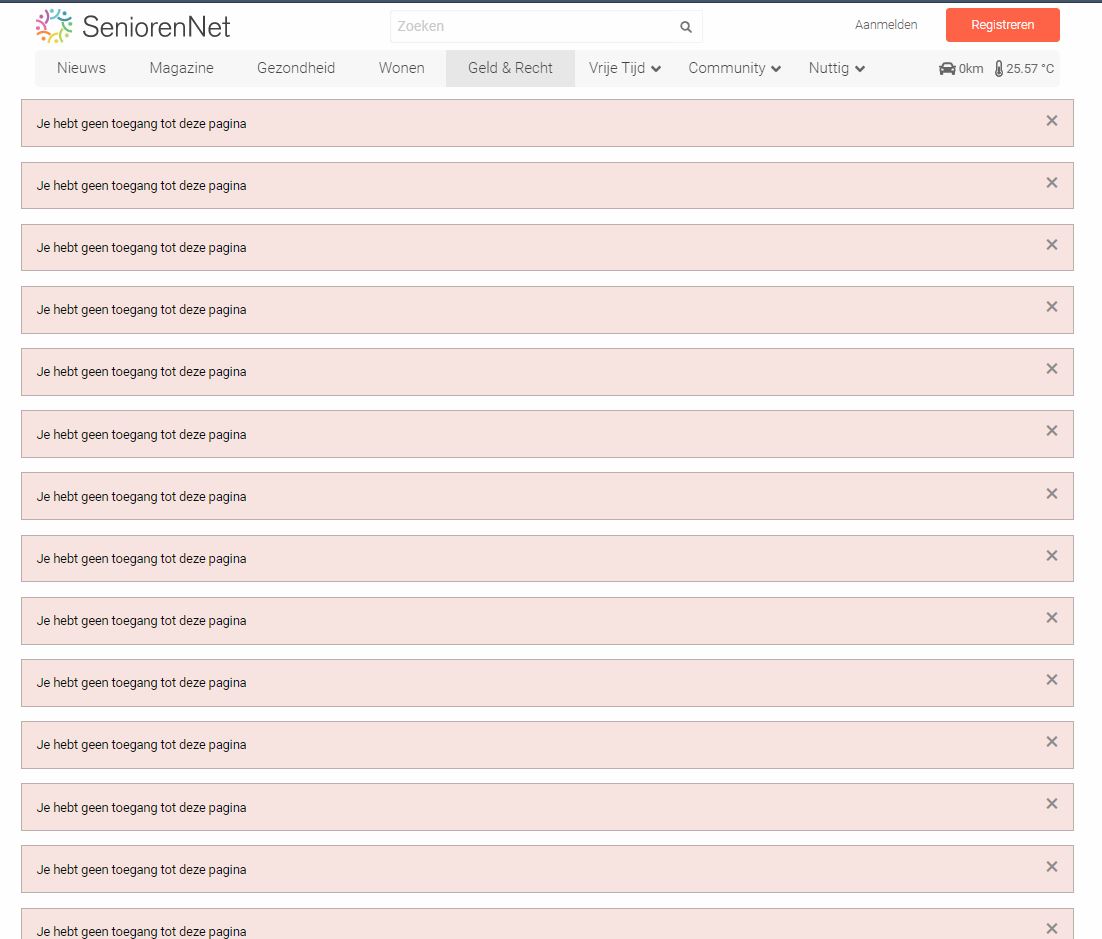Click the thermometer temperature icon

tap(999, 69)
